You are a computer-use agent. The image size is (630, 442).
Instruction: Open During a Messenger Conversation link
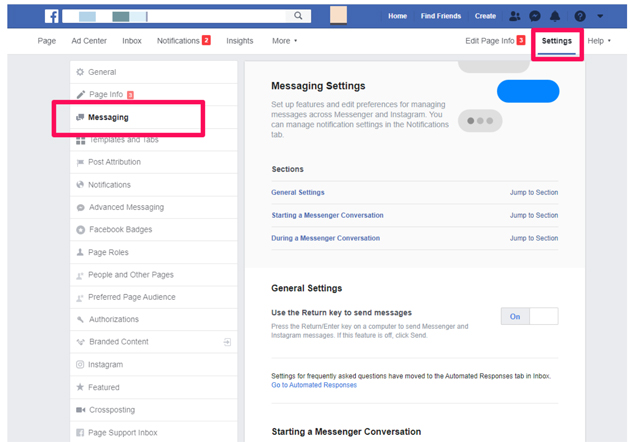(325, 238)
